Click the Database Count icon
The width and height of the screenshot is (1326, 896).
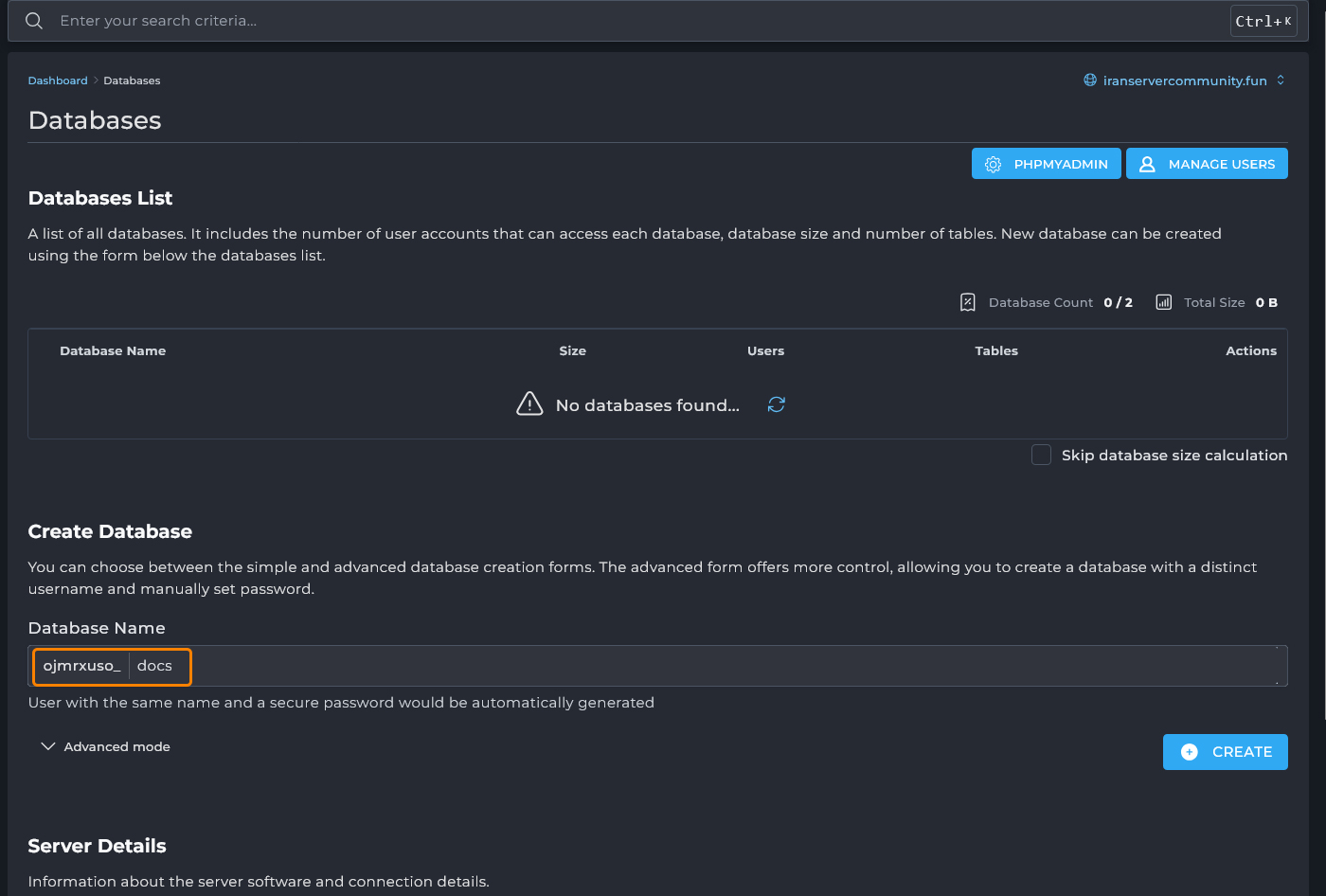(x=967, y=302)
